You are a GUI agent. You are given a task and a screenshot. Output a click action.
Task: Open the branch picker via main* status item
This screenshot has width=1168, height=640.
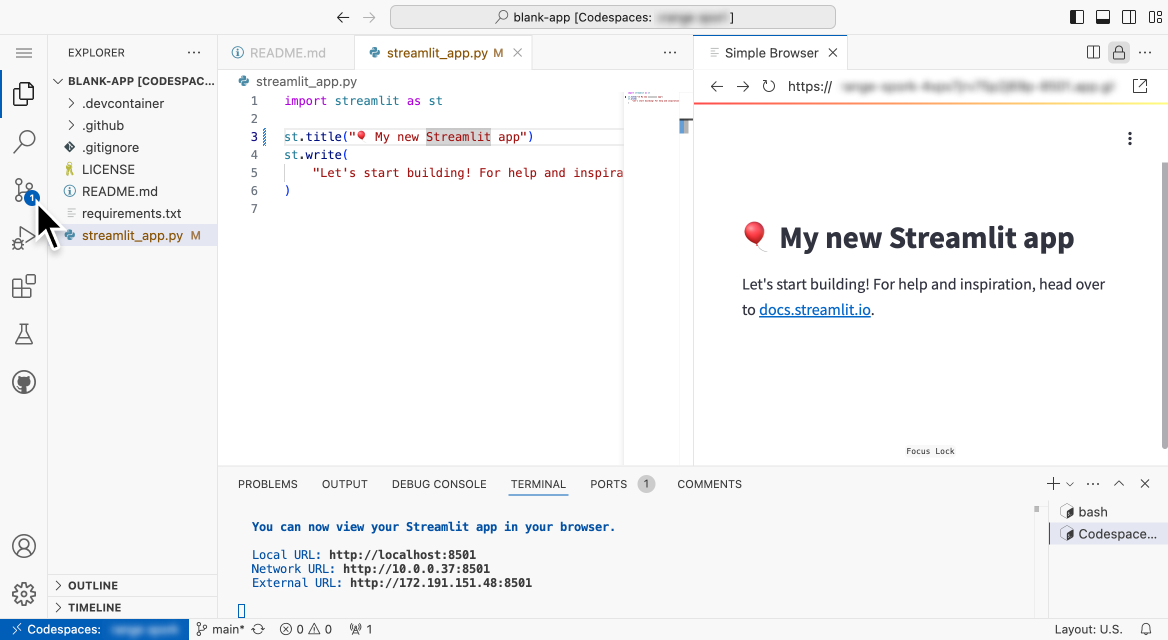(220, 629)
